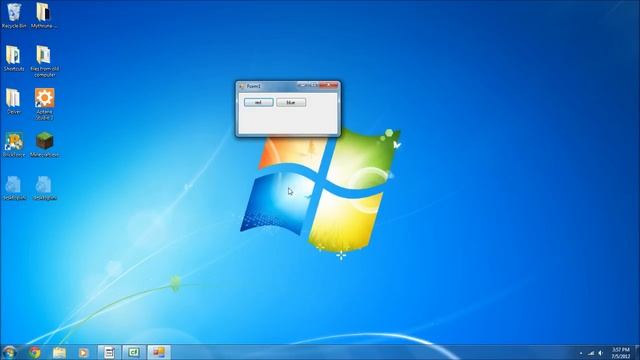Select Files from old computer folder
This screenshot has height=360, width=640.
click(44, 61)
